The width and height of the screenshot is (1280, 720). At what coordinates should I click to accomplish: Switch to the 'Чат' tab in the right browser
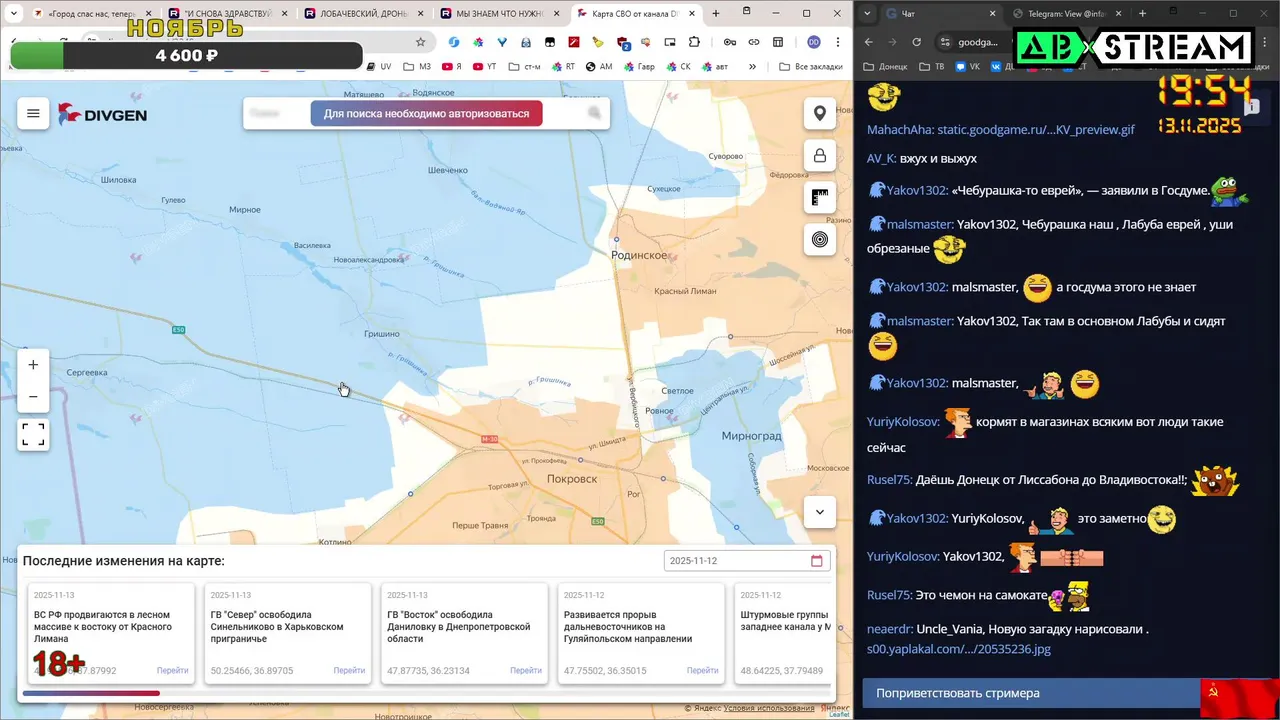pos(940,14)
